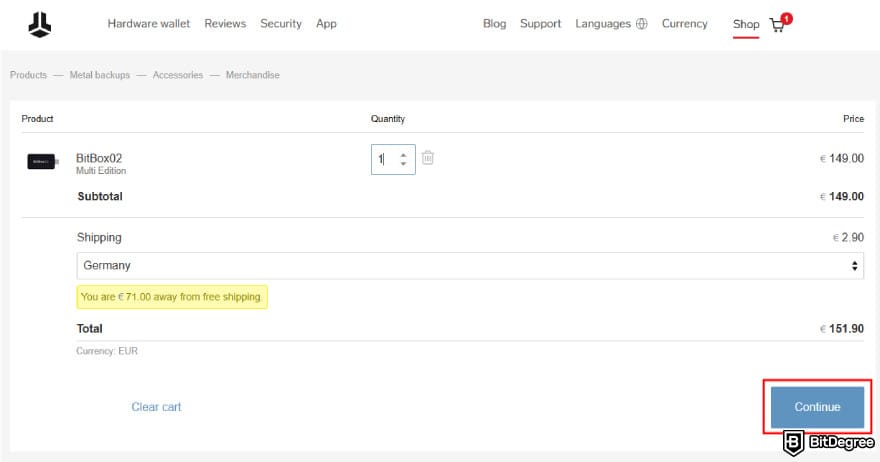Click the free shipping notice
Screen dimensions: 880x462
[172, 297]
